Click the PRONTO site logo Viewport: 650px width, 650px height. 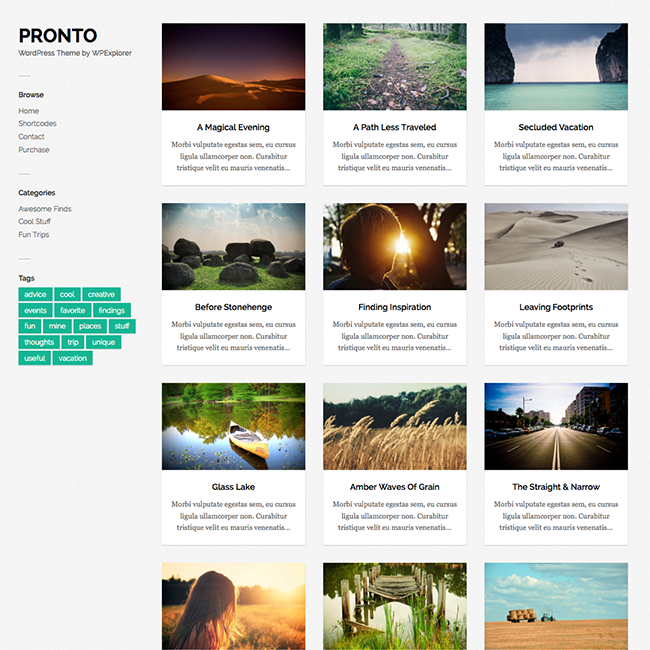click(58, 36)
